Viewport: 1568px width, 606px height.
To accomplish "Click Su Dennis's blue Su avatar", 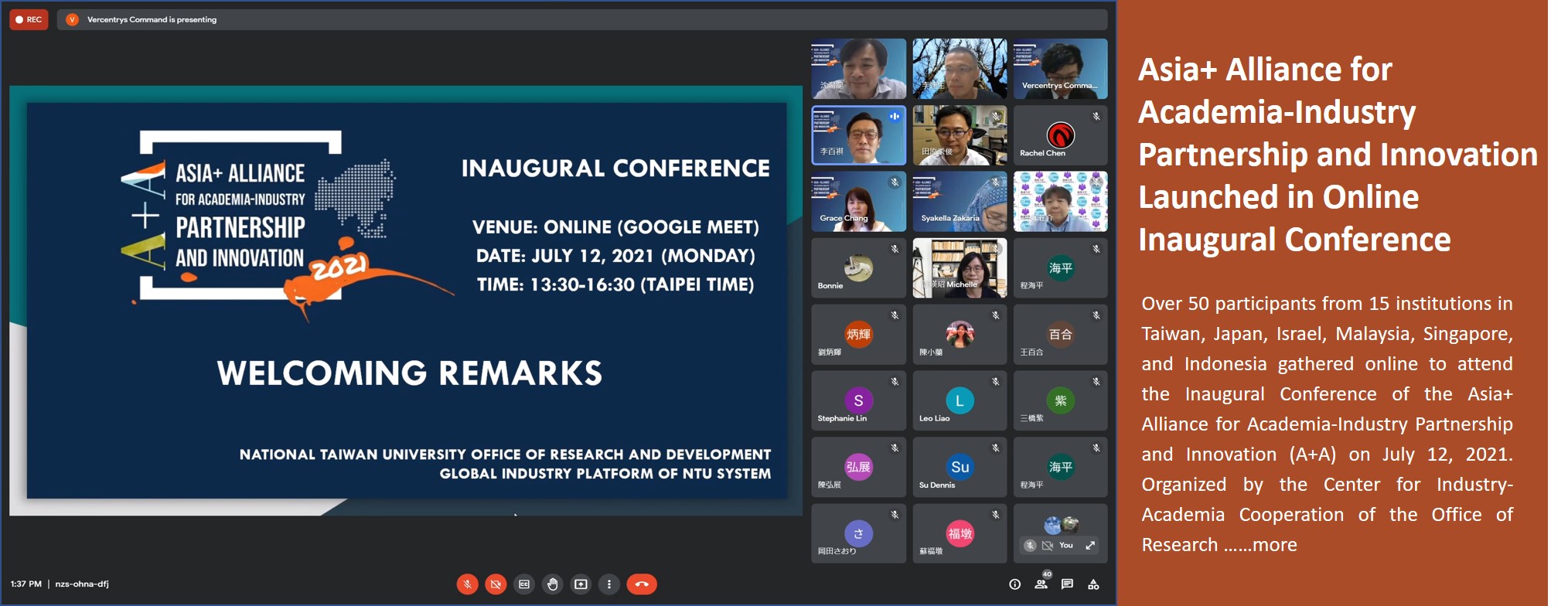I will coord(960,467).
